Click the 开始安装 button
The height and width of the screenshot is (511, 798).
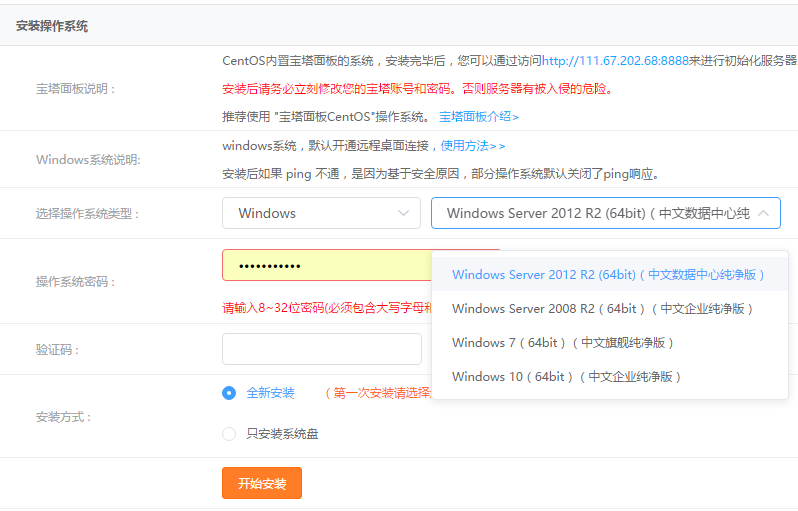pyautogui.click(x=262, y=483)
